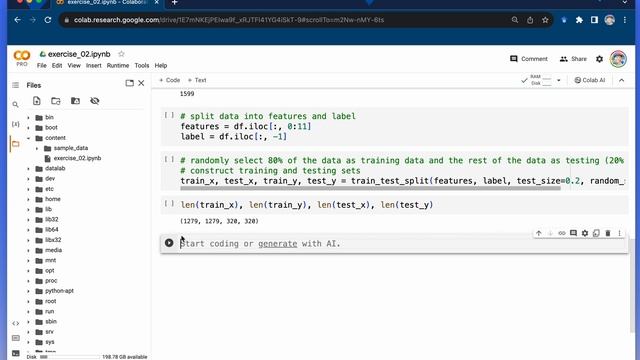The image size is (640, 360).
Task: Expand the datalab folder
Action: pos(28,169)
